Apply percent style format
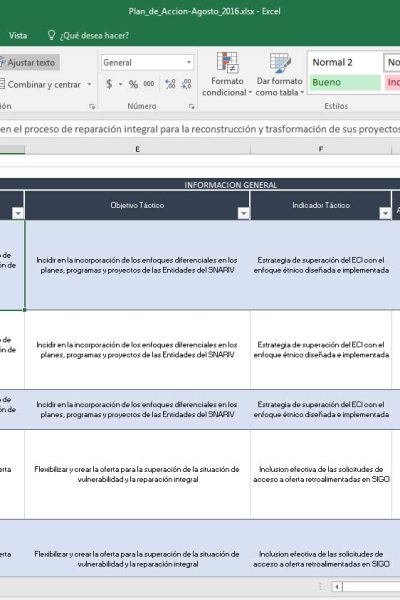Viewport: 400px width, 600px height. (133, 84)
